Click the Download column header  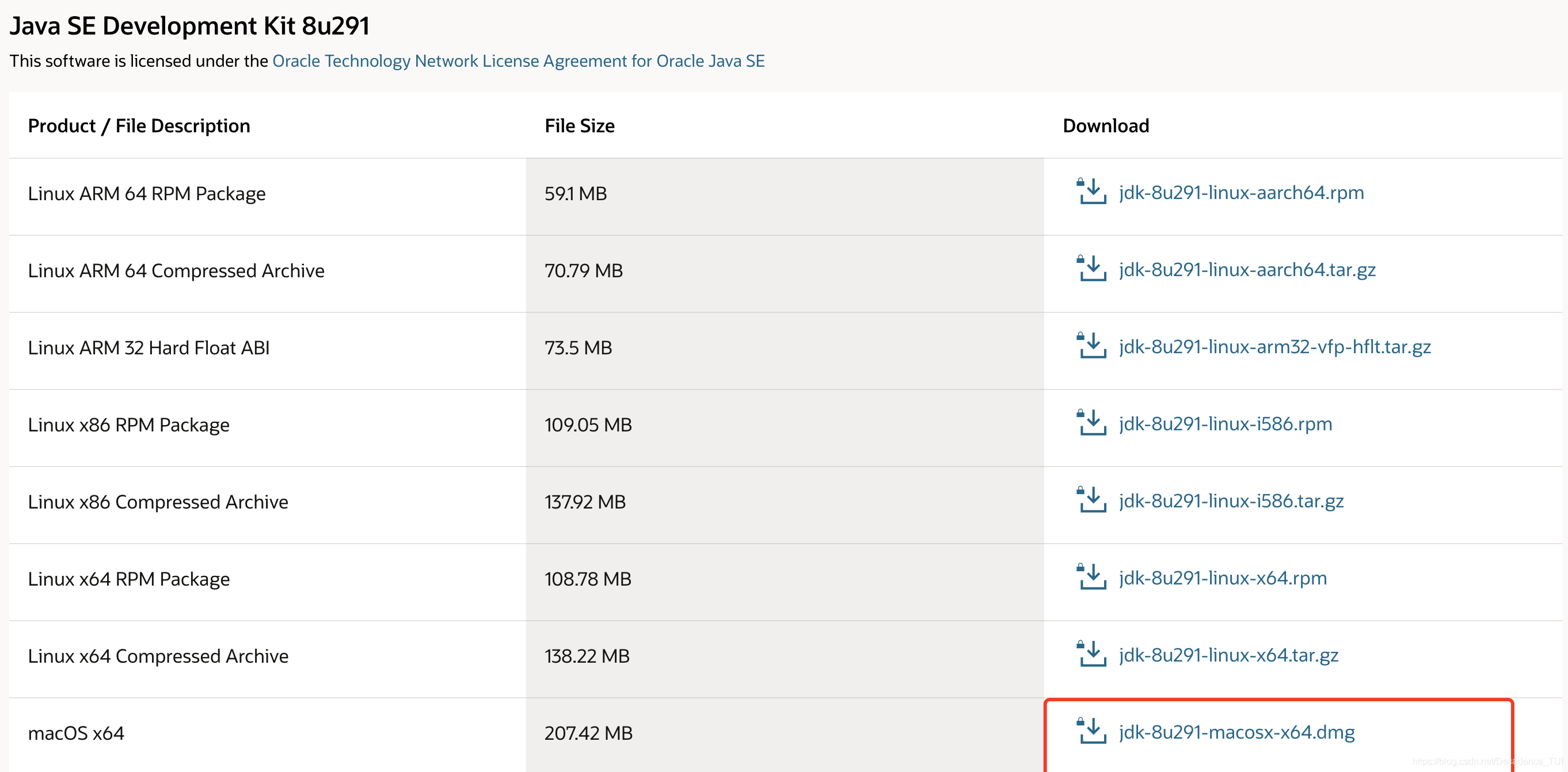click(x=1105, y=126)
